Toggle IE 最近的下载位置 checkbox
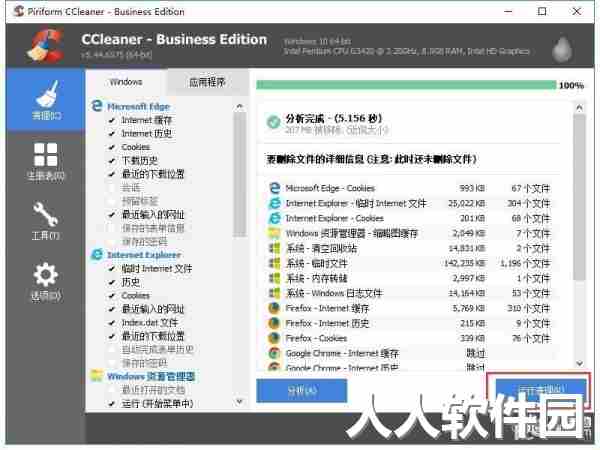Image resolution: width=600 pixels, height=450 pixels. [x=112, y=336]
